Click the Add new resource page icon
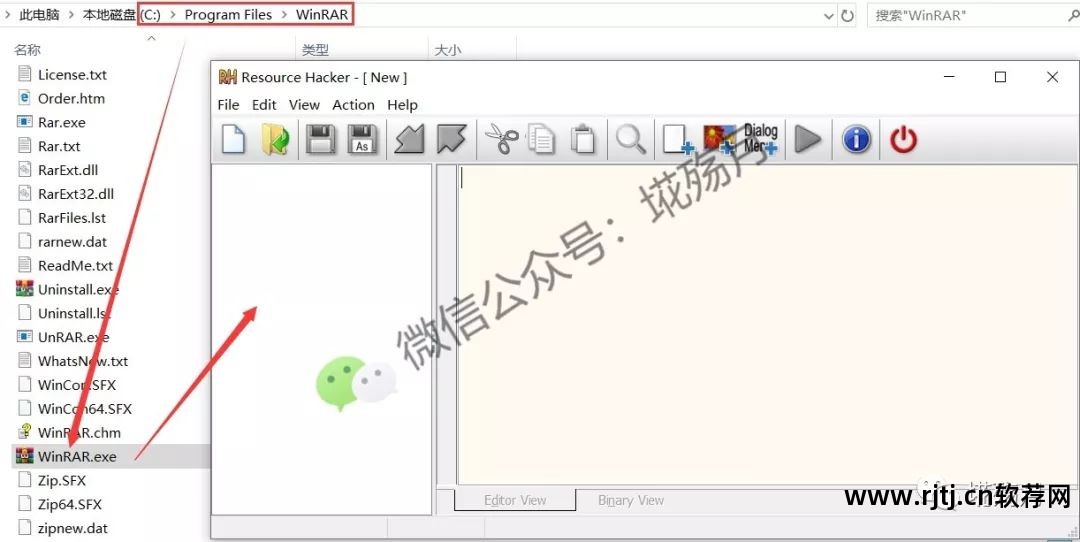The width and height of the screenshot is (1080, 542). [678, 139]
